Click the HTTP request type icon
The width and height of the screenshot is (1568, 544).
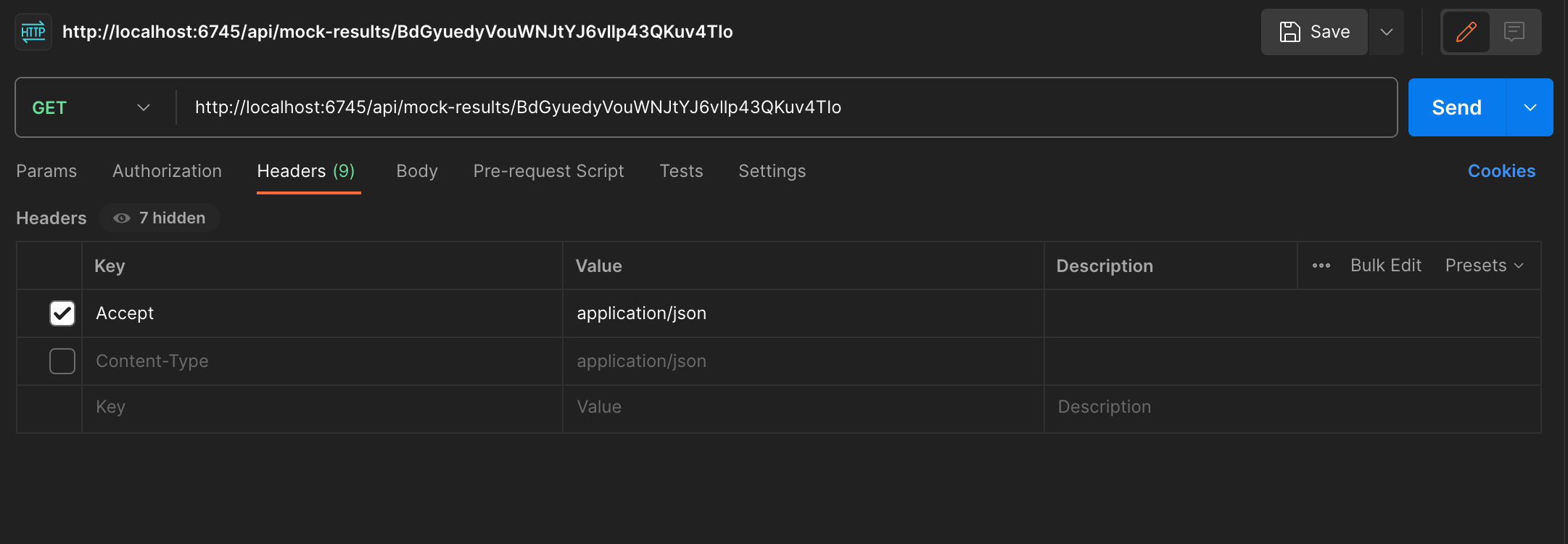33,32
